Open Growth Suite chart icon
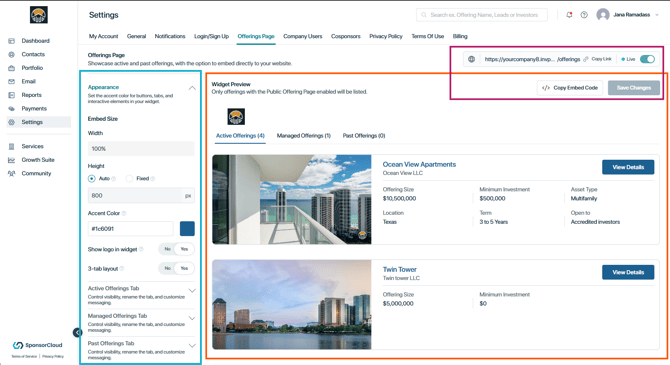 click(x=12, y=160)
